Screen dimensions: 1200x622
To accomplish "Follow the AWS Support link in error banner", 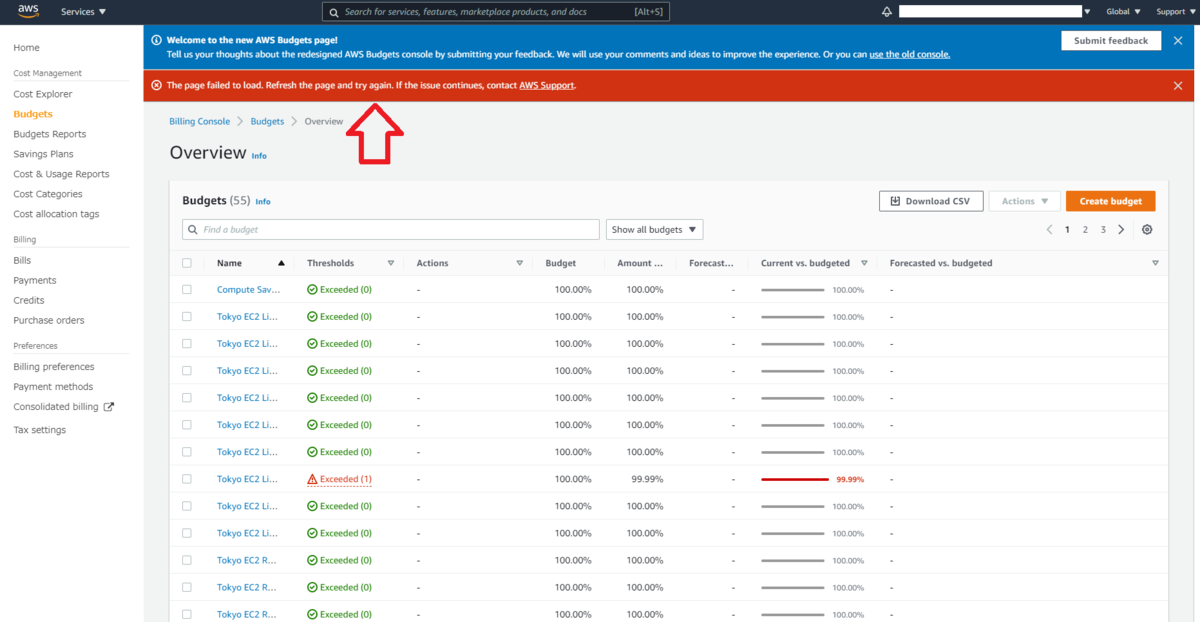I will point(546,86).
